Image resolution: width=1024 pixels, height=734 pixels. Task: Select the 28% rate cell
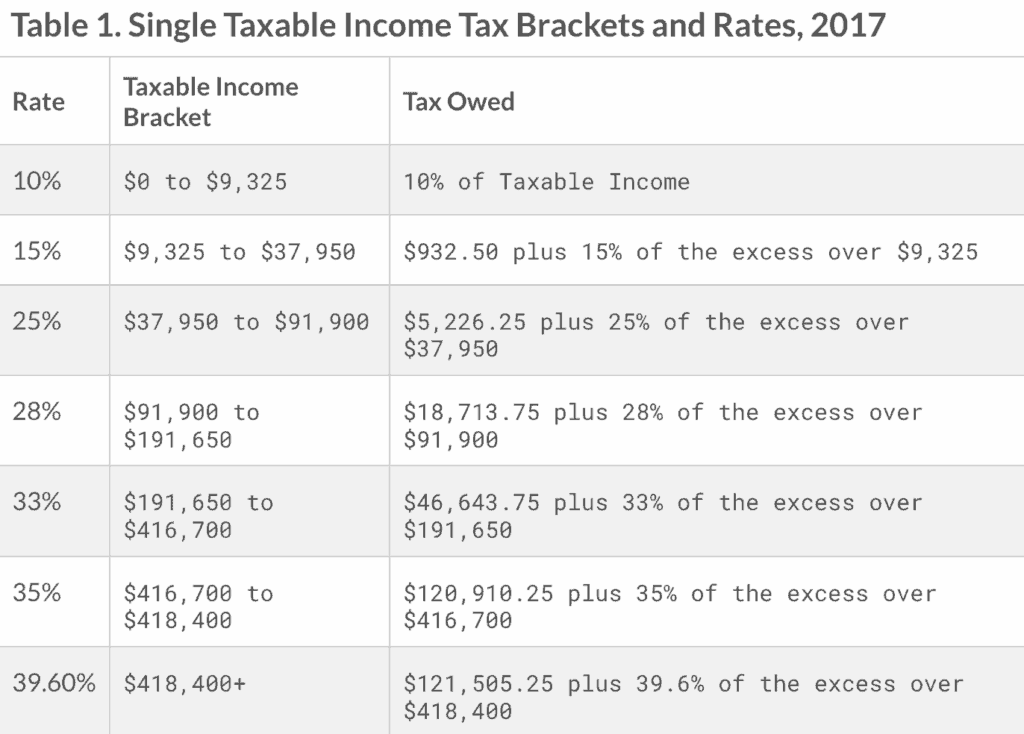click(38, 411)
